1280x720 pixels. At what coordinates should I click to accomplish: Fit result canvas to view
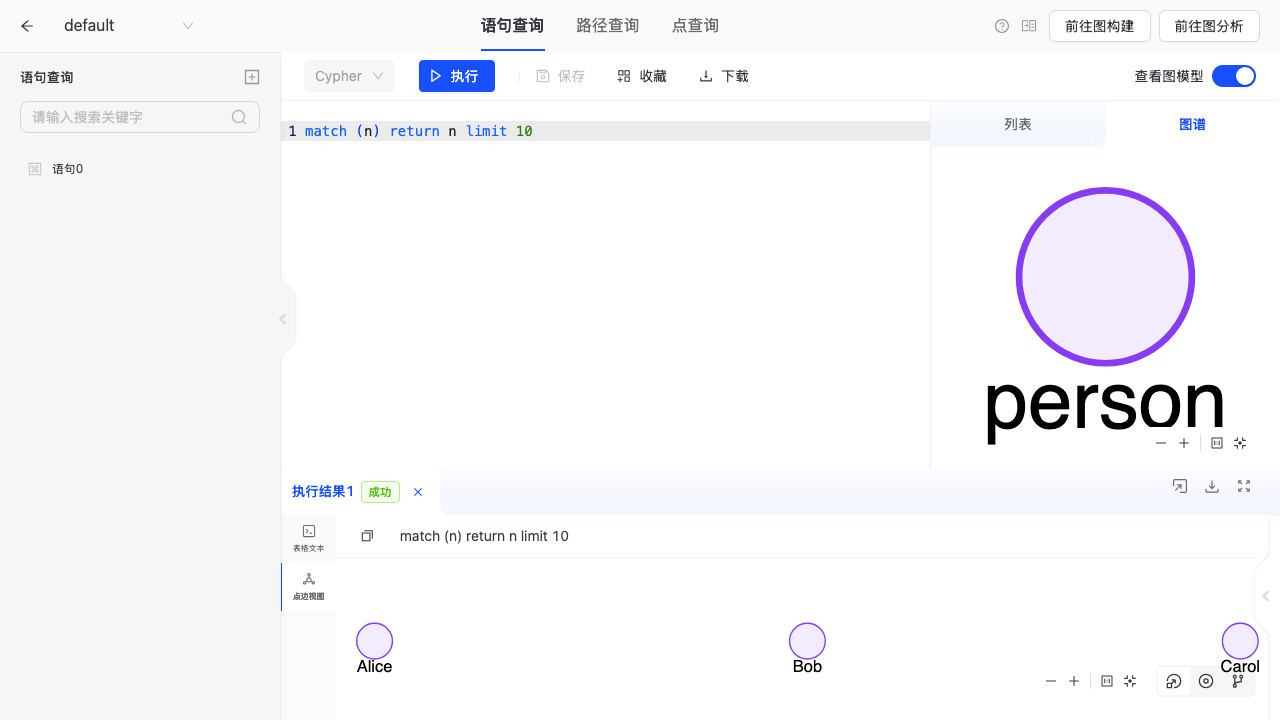click(1130, 681)
